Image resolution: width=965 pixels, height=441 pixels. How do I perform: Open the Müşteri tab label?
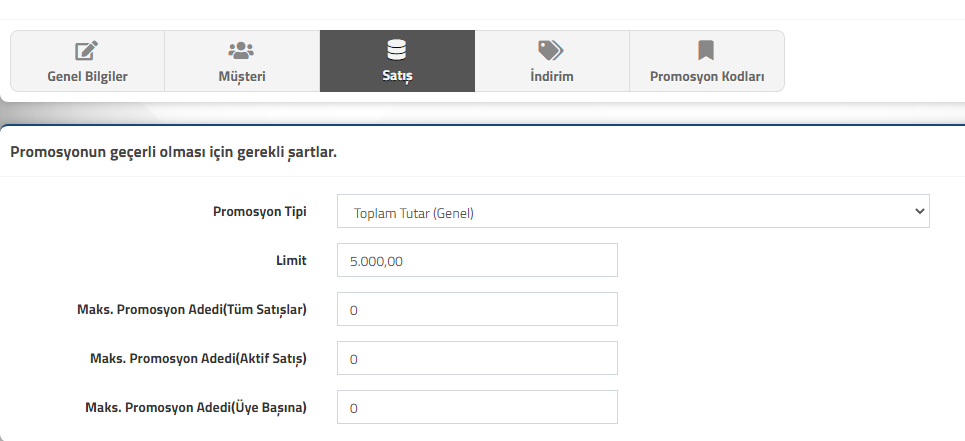pos(242,76)
